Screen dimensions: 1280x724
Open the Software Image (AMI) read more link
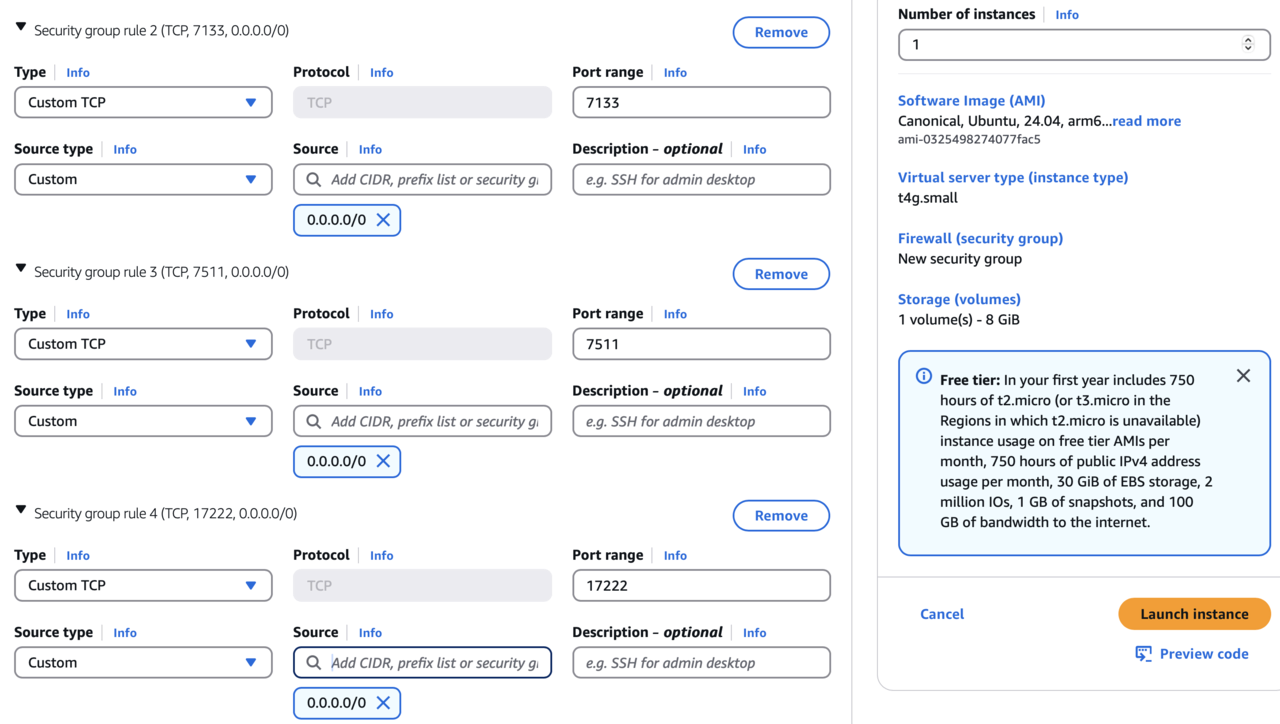tap(1146, 121)
